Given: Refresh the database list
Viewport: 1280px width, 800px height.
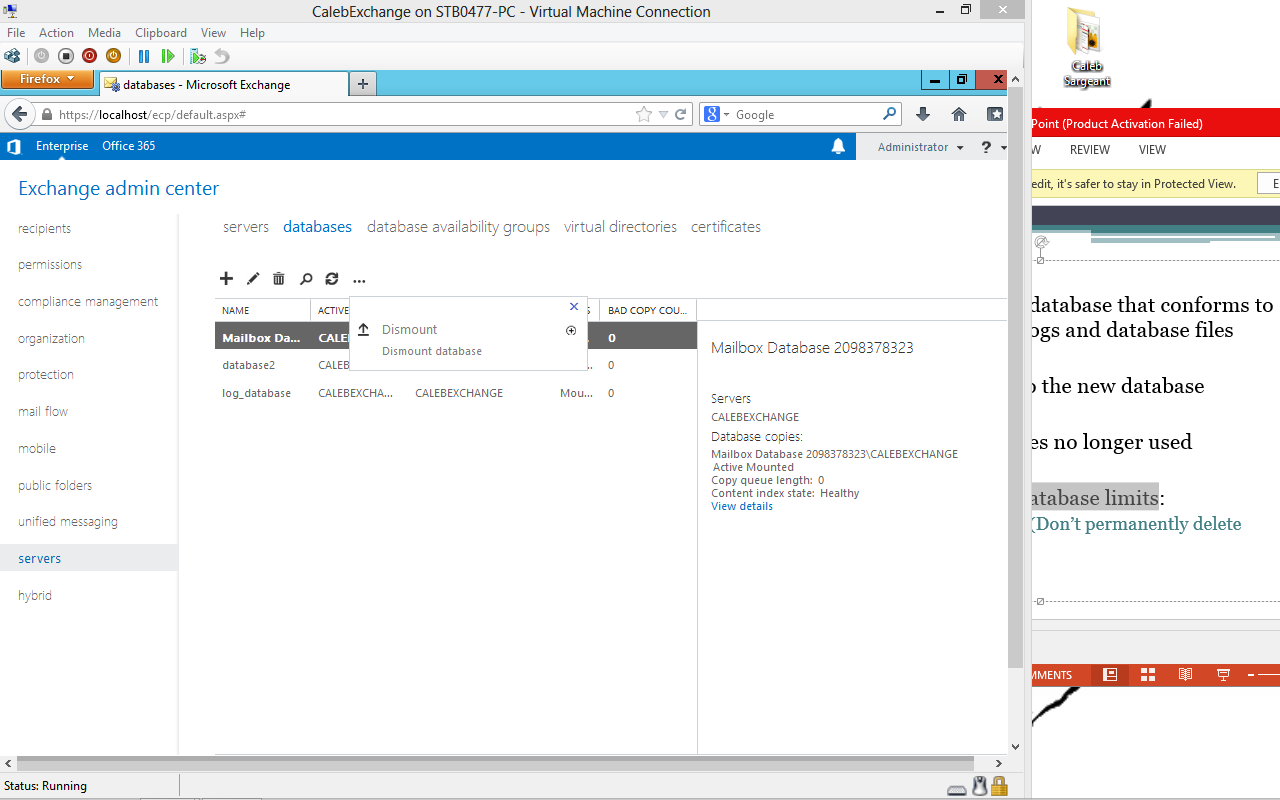Looking at the screenshot, I should pyautogui.click(x=332, y=279).
